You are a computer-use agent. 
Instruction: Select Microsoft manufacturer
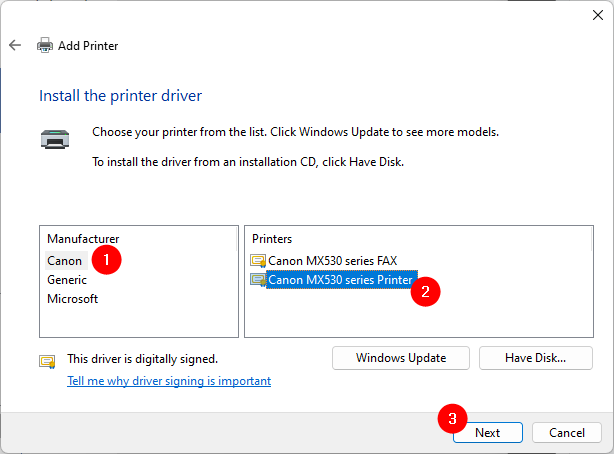pos(72,299)
